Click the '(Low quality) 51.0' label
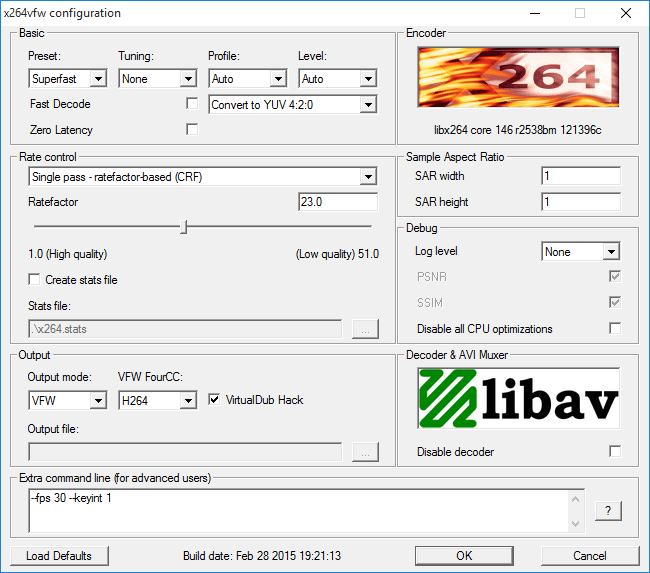The height and width of the screenshot is (573, 650). (x=337, y=254)
